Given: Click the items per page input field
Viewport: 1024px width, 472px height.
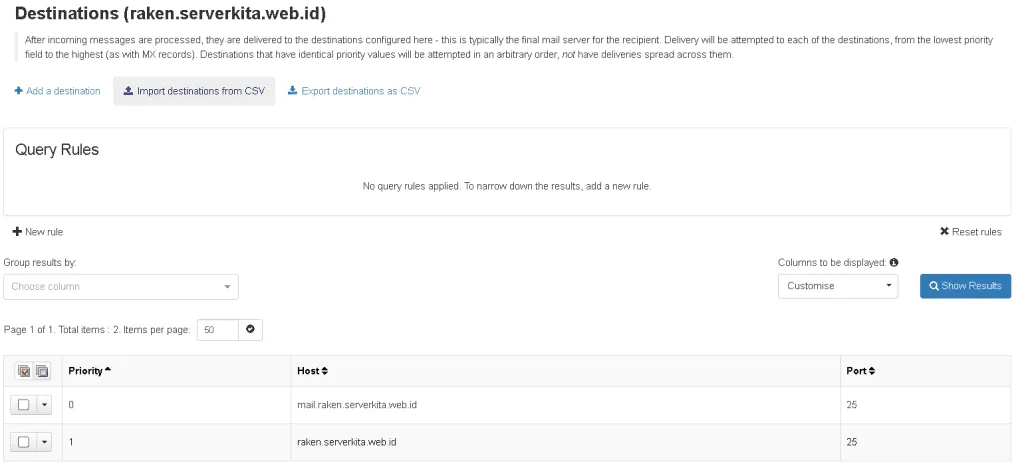Looking at the screenshot, I should pos(218,329).
